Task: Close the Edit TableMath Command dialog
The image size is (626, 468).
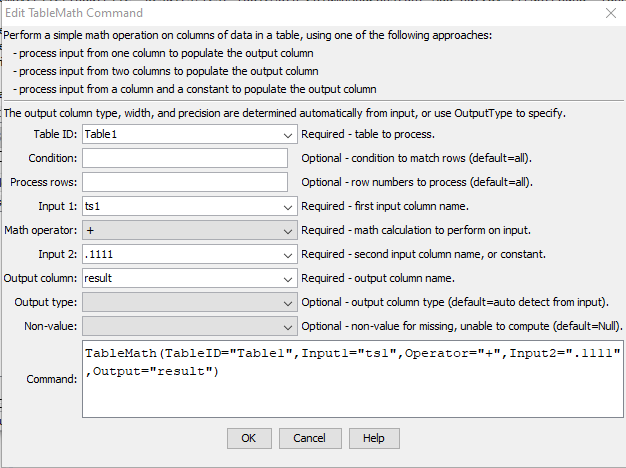Action: [611, 13]
